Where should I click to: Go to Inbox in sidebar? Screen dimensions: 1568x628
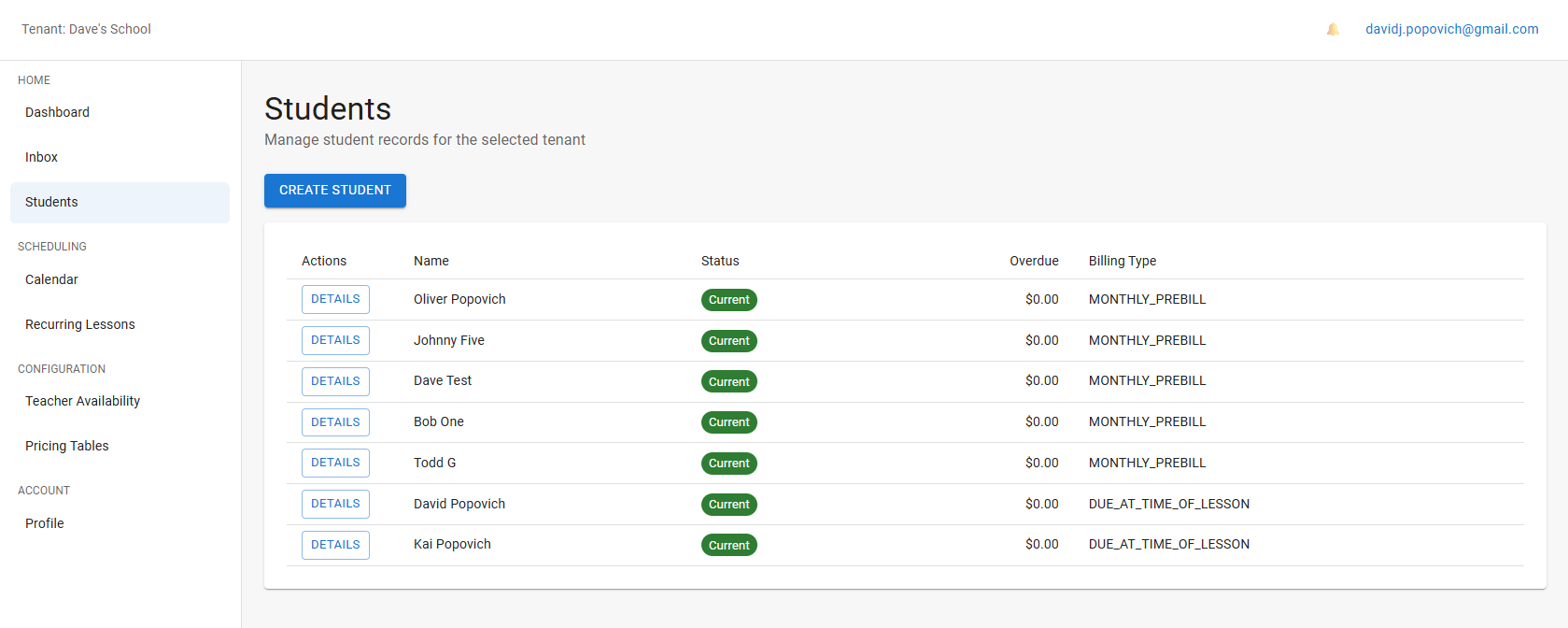pyautogui.click(x=120, y=157)
